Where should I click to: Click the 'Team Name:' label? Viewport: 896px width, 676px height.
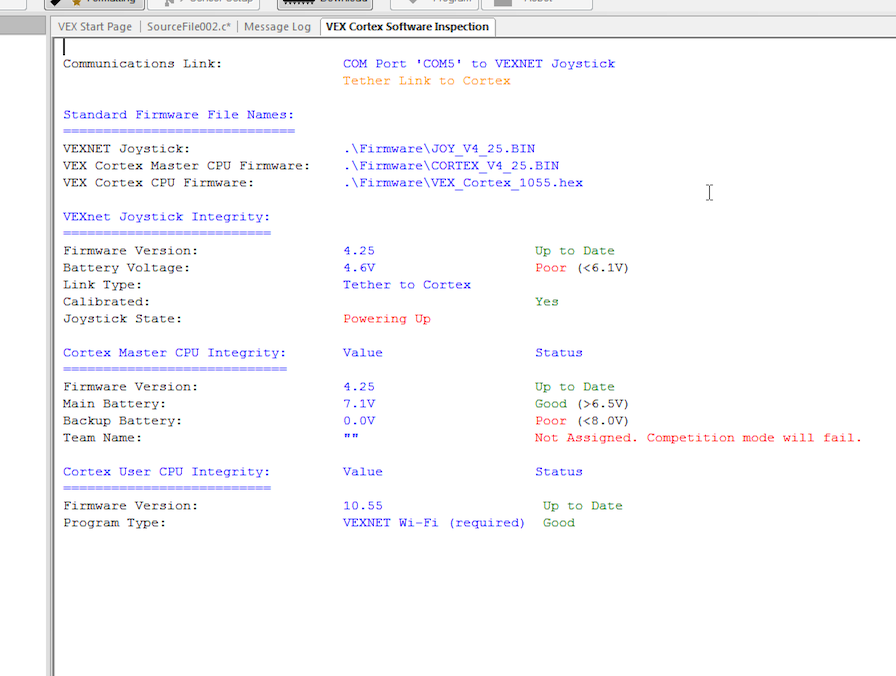[x=102, y=438]
